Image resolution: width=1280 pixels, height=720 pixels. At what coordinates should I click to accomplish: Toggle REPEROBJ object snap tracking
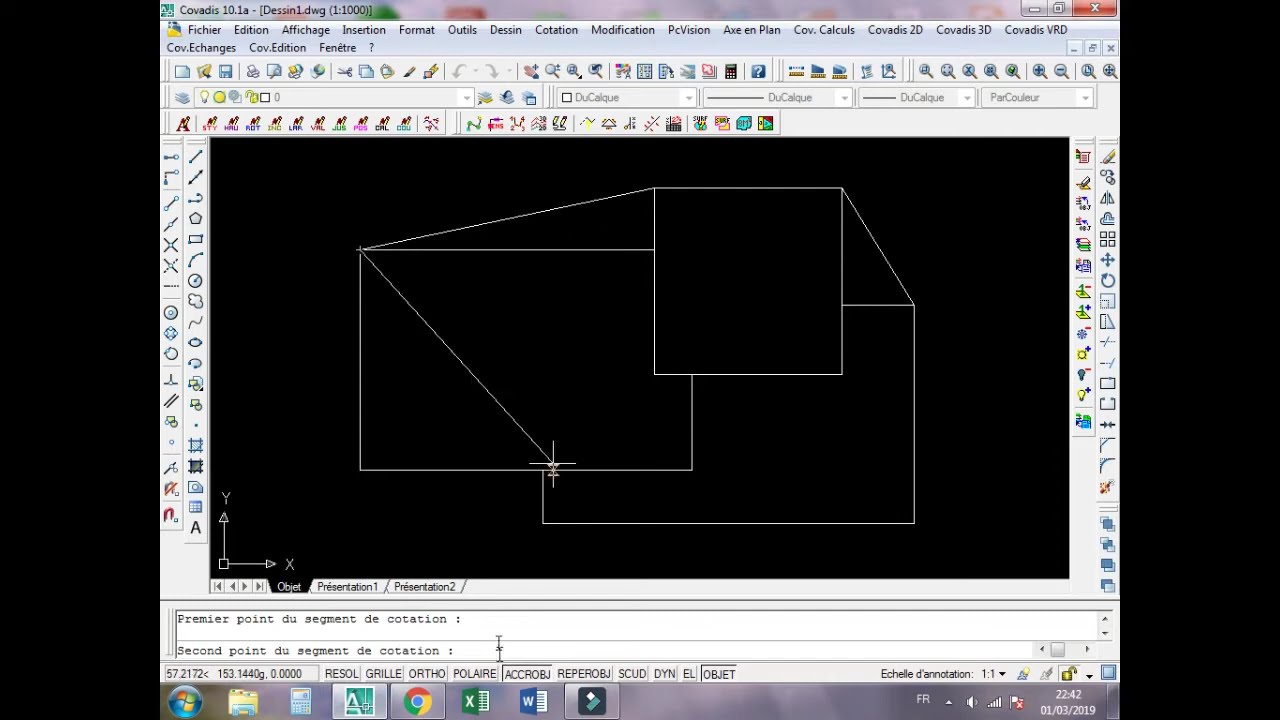[584, 674]
